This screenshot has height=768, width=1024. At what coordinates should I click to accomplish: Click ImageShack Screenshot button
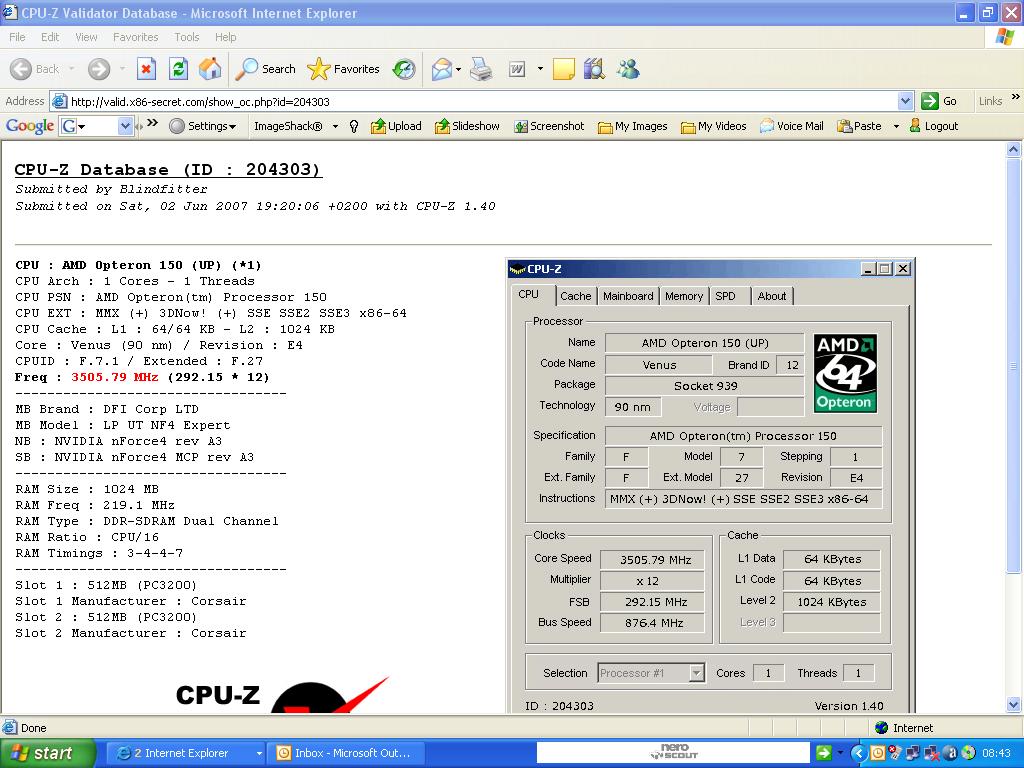pos(549,126)
